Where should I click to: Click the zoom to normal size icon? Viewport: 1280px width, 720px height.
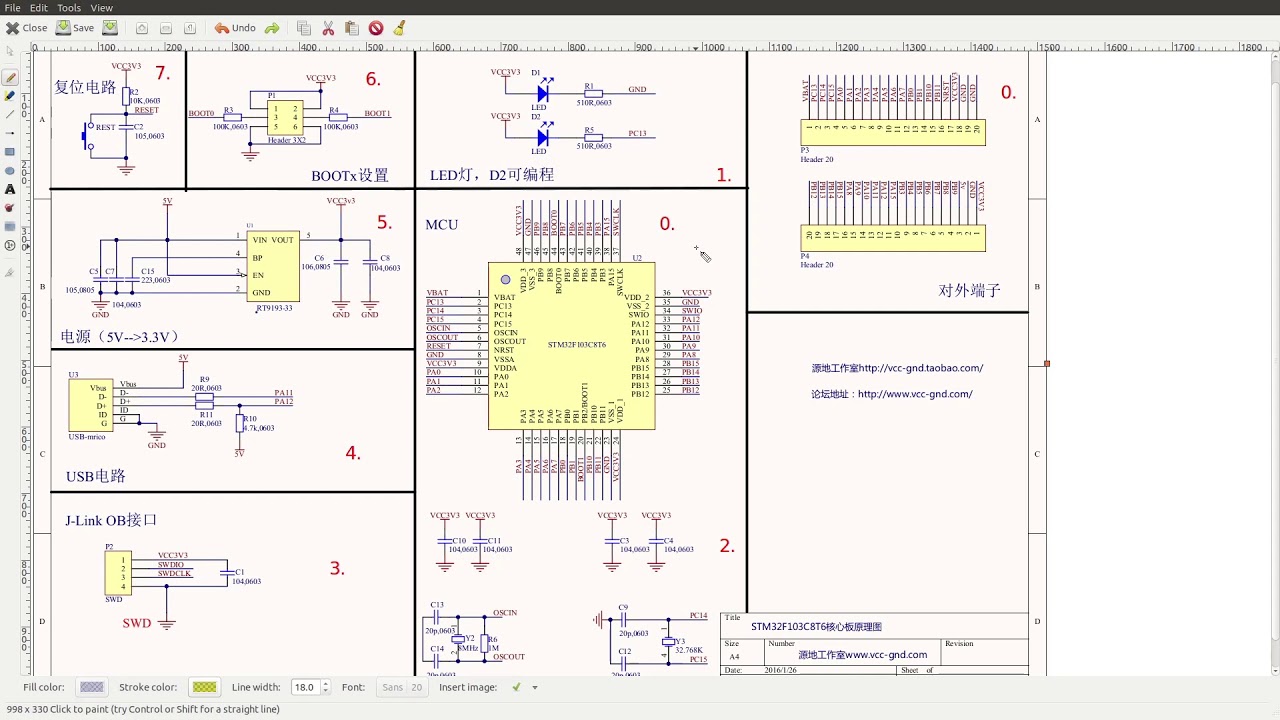pyautogui.click(x=190, y=28)
